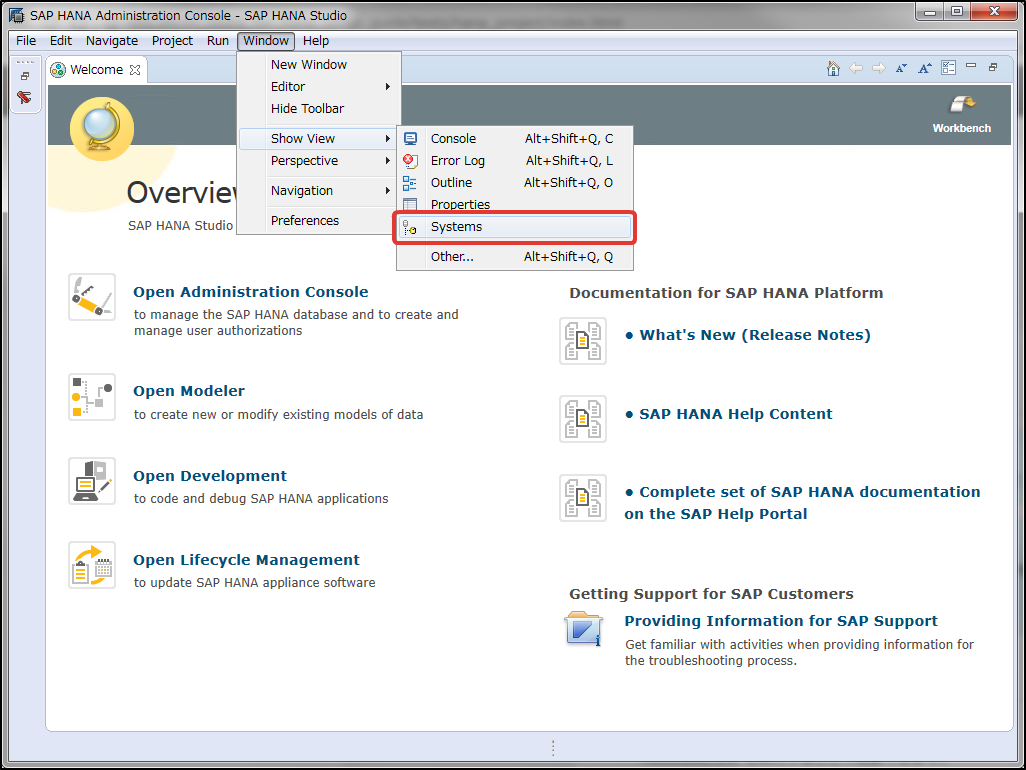Click the navigate back arrow icon
The image size is (1026, 770).
[856, 68]
